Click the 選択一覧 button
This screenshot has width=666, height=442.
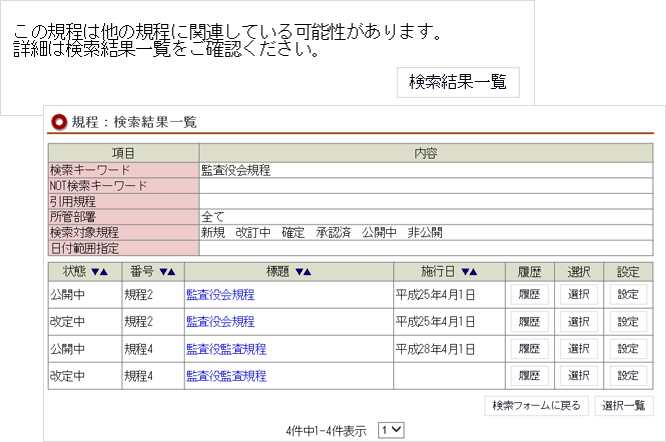pos(624,406)
